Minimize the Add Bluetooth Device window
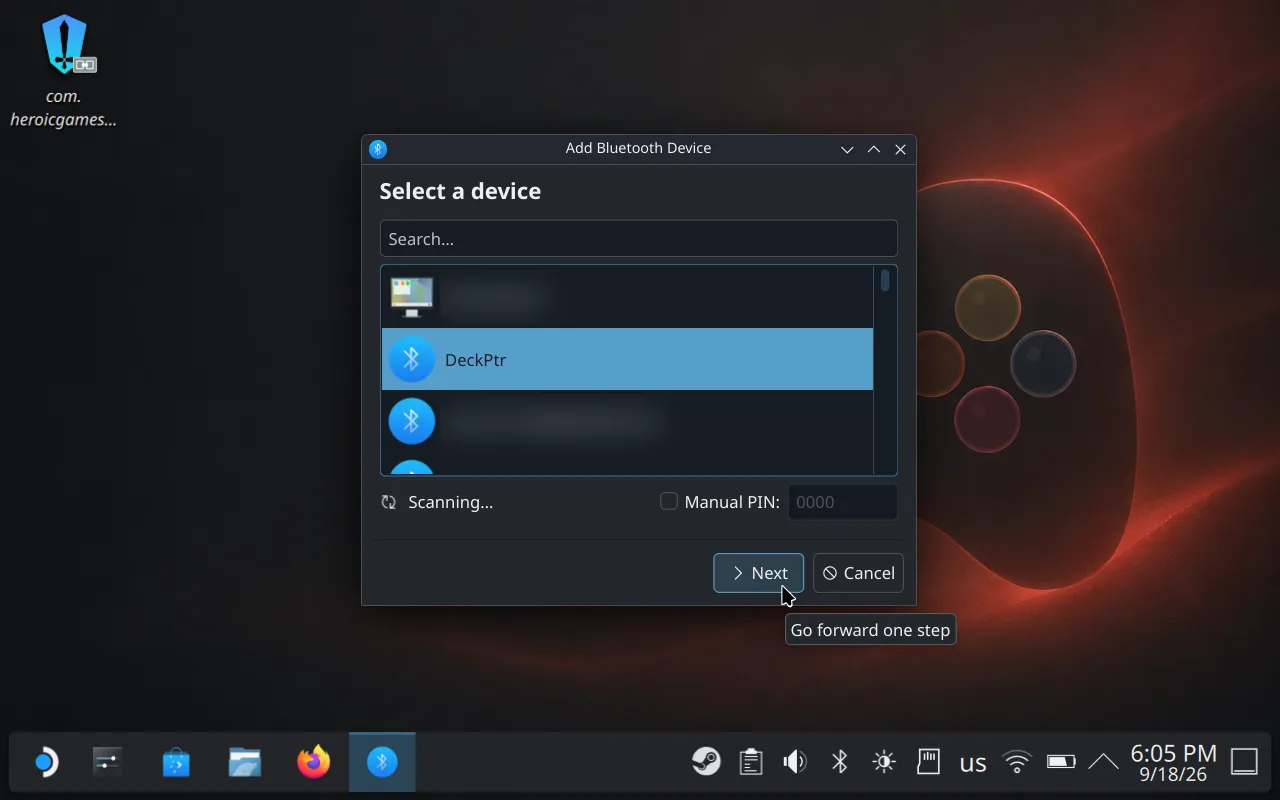This screenshot has height=800, width=1280. [847, 149]
